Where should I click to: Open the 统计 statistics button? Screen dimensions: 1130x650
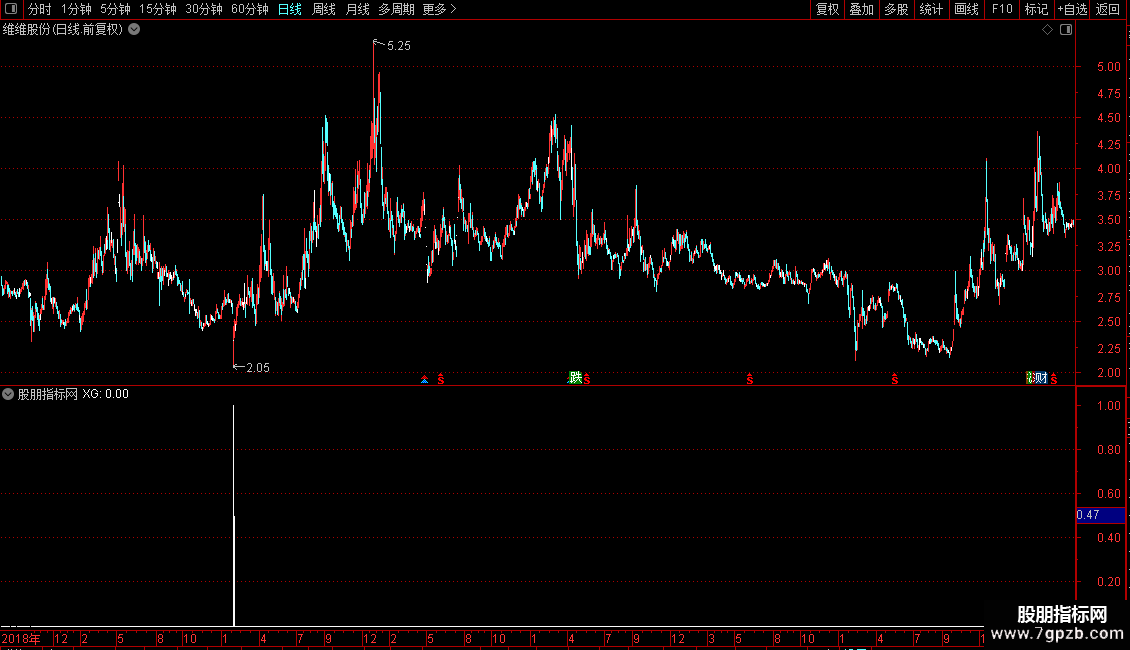[931, 9]
